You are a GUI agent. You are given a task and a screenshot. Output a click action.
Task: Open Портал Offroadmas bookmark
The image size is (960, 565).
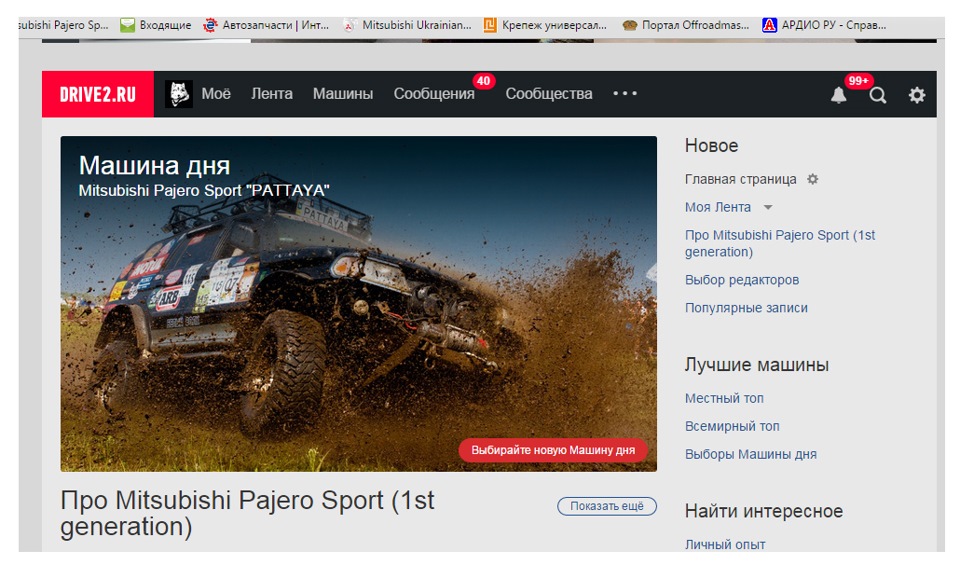685,25
